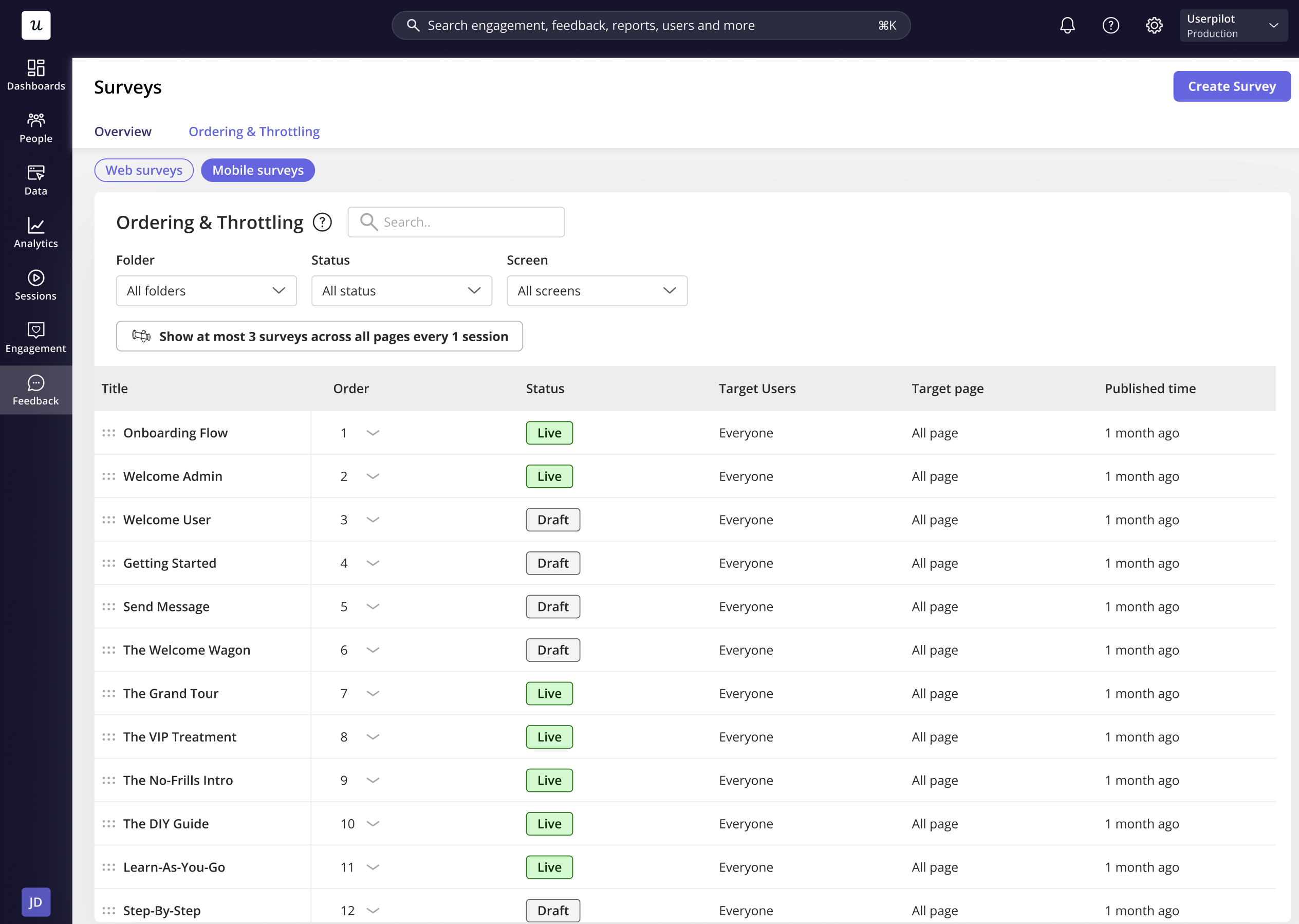Click the survey throttling rule button
Image resolution: width=1299 pixels, height=924 pixels.
(x=319, y=336)
